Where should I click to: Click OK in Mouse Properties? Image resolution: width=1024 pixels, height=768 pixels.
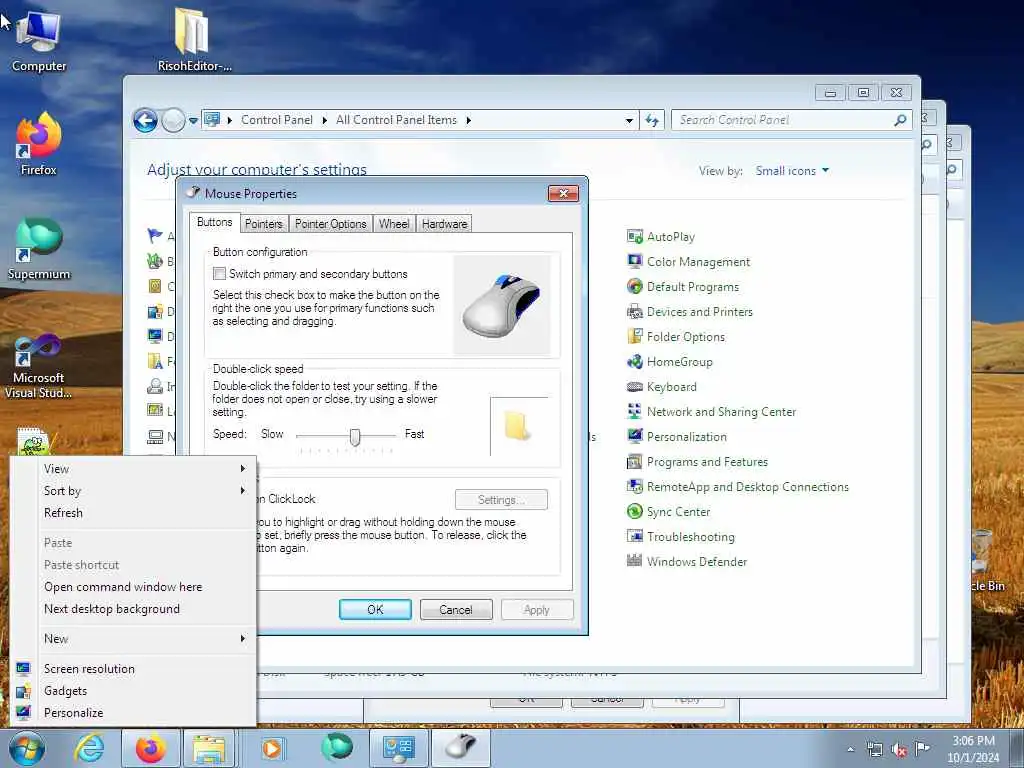click(x=376, y=609)
